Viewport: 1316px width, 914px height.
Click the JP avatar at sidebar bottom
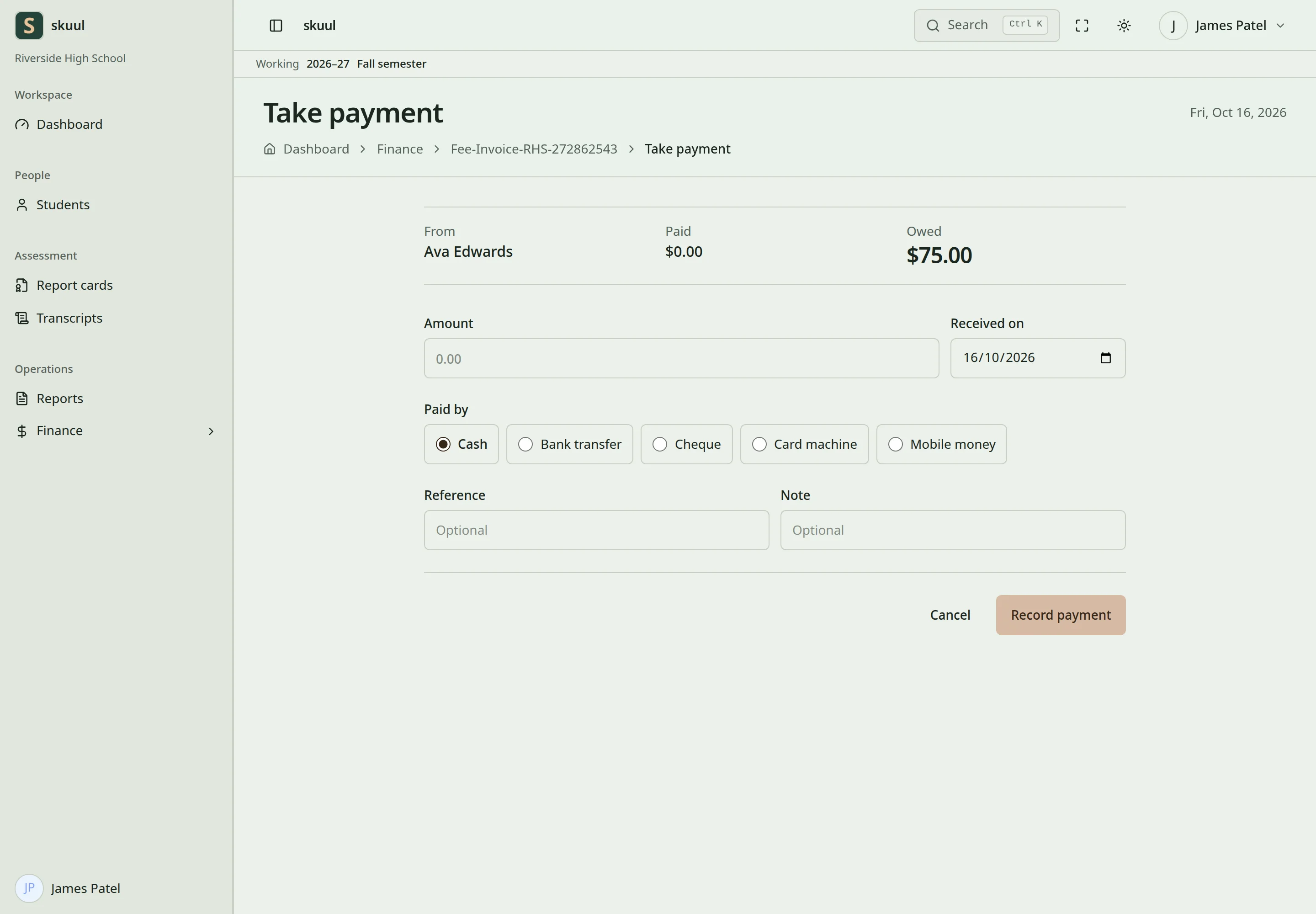click(x=29, y=887)
